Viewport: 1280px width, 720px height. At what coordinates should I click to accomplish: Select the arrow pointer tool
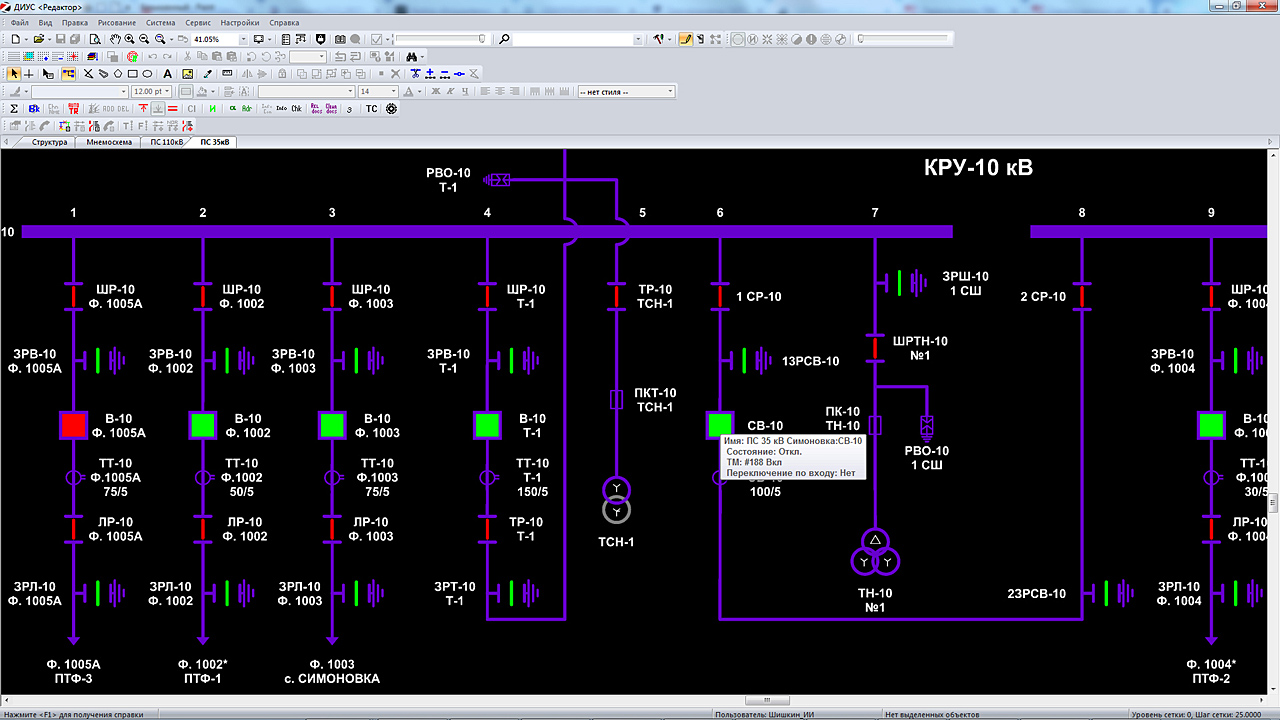click(x=14, y=74)
